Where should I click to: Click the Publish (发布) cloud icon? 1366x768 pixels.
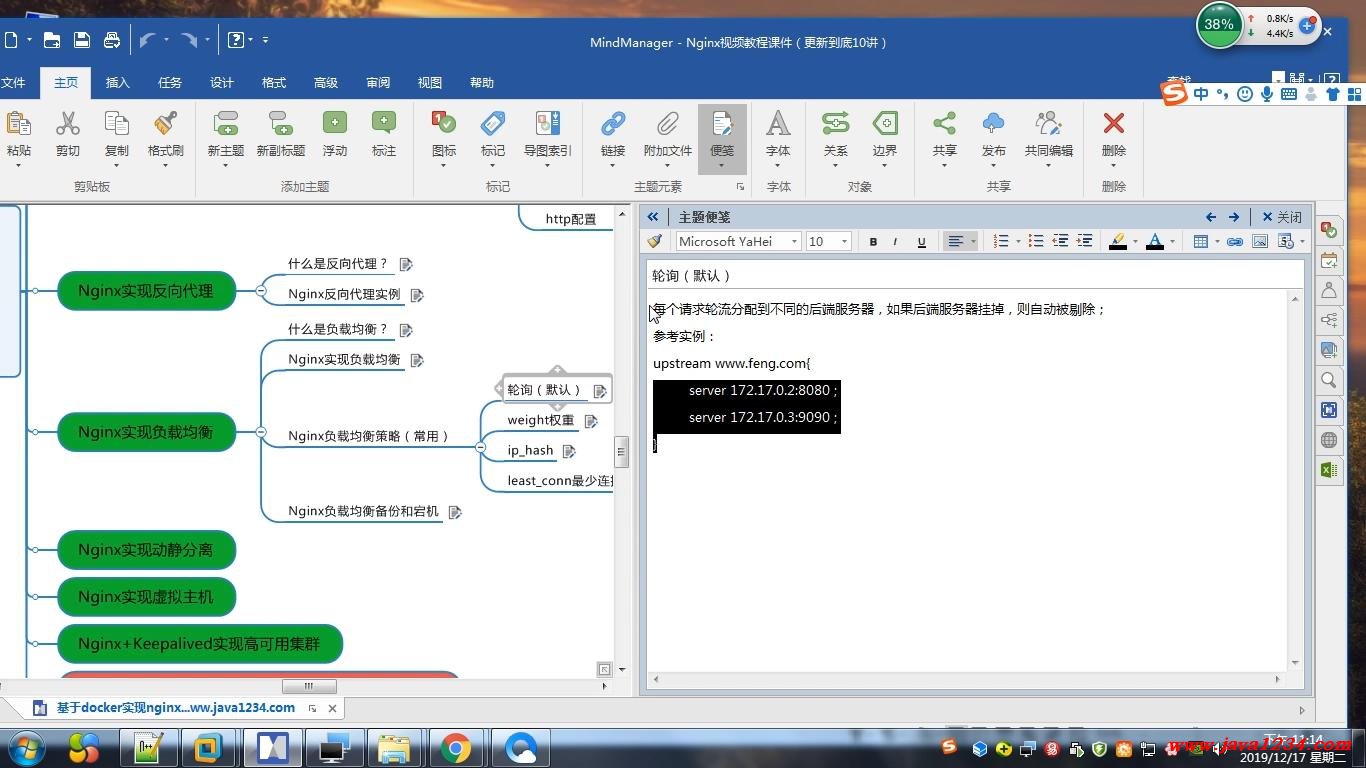point(993,124)
